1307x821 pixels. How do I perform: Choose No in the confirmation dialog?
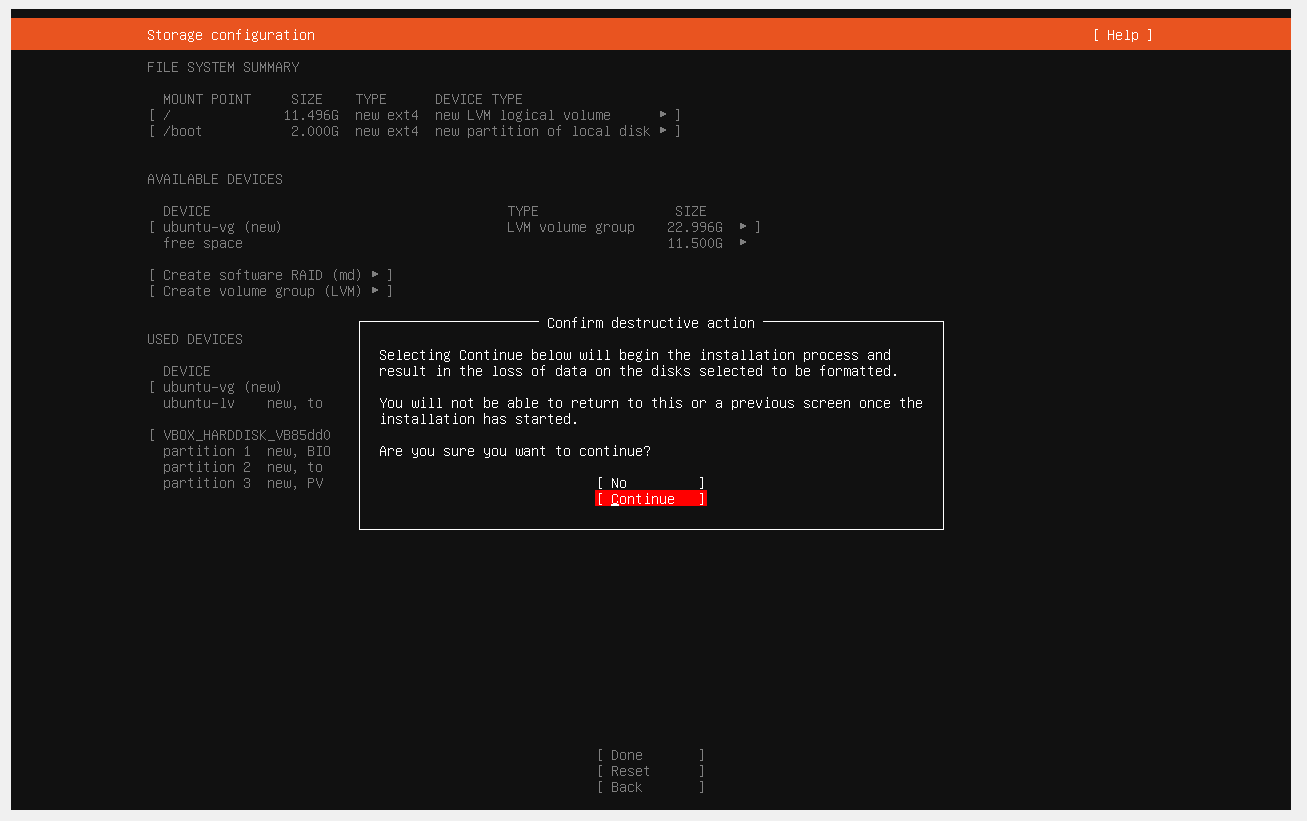tap(651, 483)
